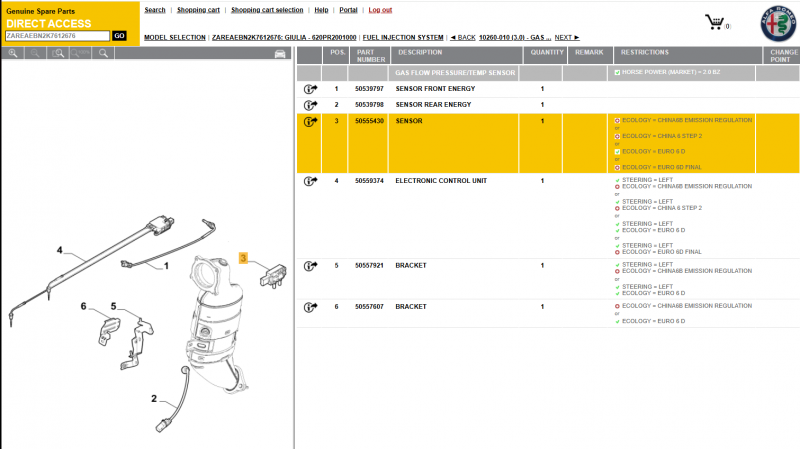Open the Fuel Injection System breadcrumb
Image resolution: width=800 pixels, height=449 pixels.
click(x=403, y=37)
